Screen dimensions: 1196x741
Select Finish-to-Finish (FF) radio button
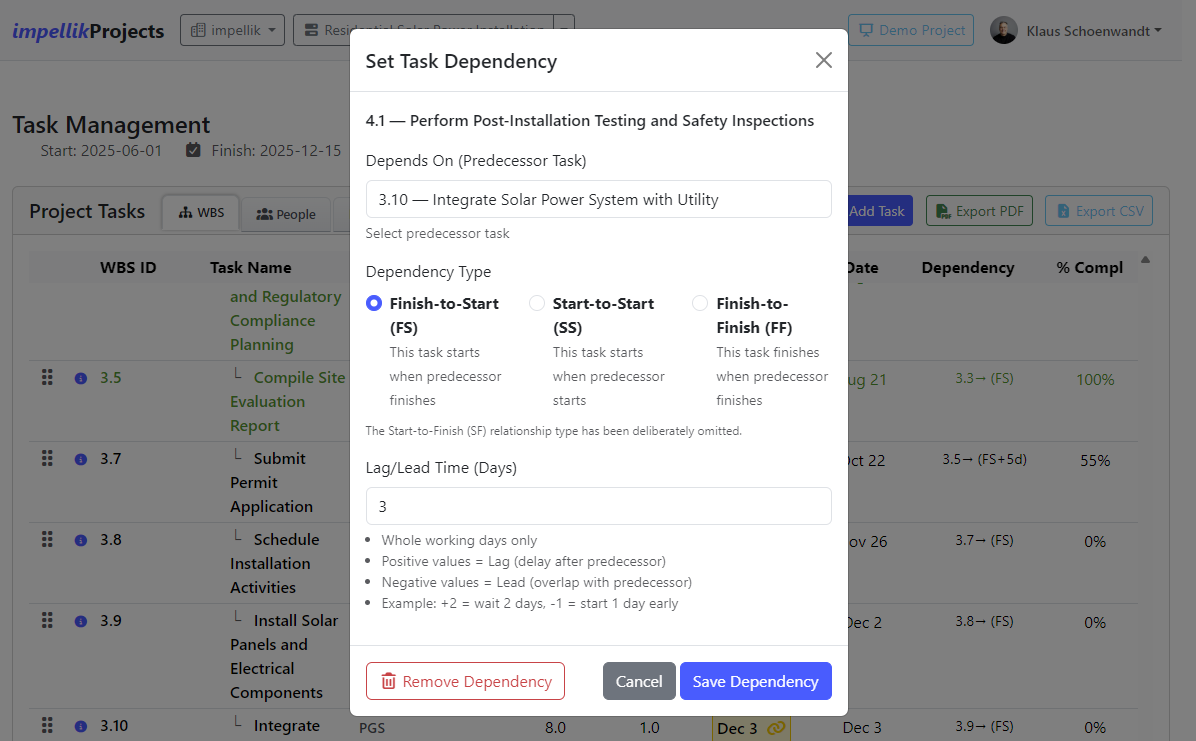[699, 303]
